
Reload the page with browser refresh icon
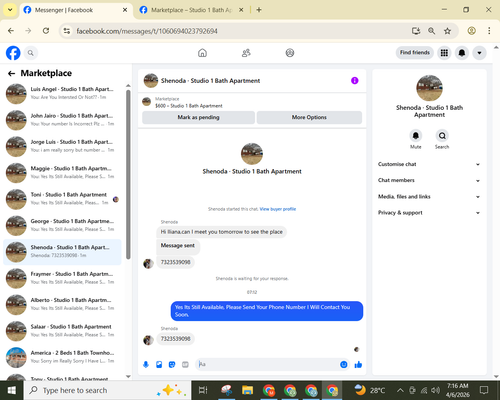click(46, 31)
